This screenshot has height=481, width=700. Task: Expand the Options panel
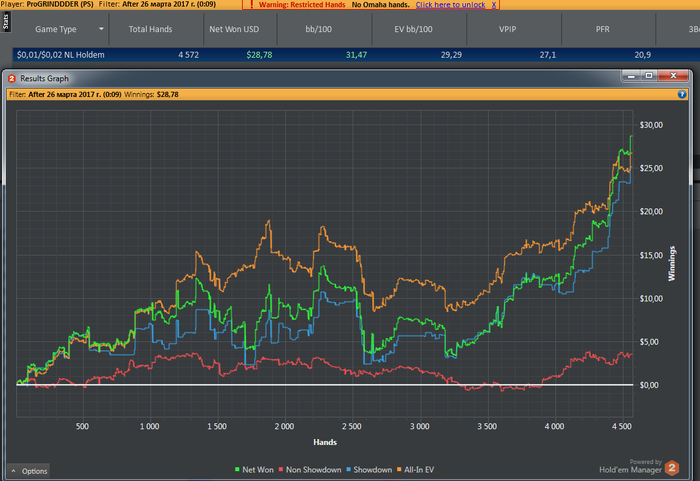click(29, 470)
